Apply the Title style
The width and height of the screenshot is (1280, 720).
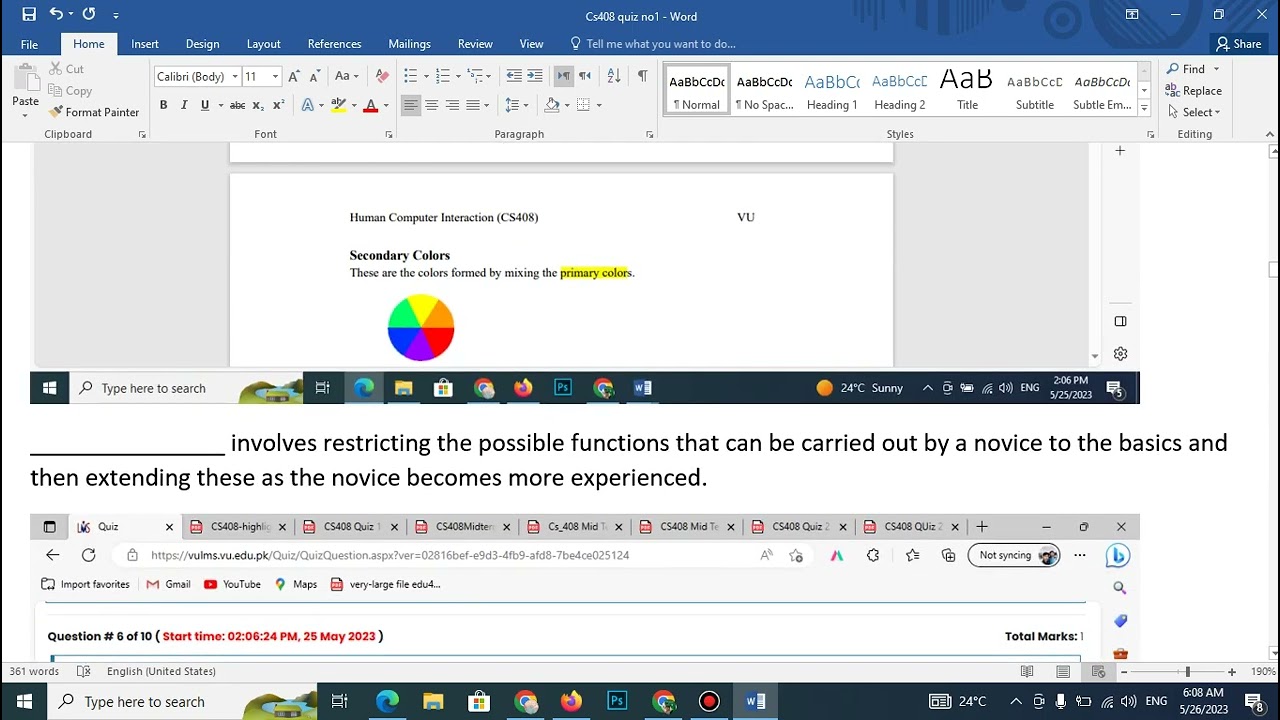click(967, 91)
